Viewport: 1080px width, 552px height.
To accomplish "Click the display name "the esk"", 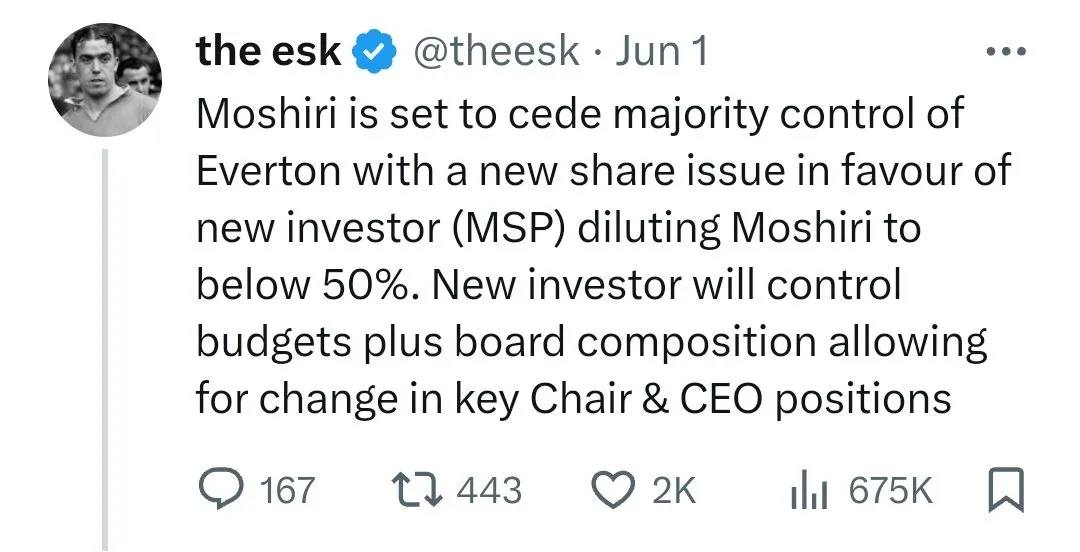I will (x=268, y=52).
